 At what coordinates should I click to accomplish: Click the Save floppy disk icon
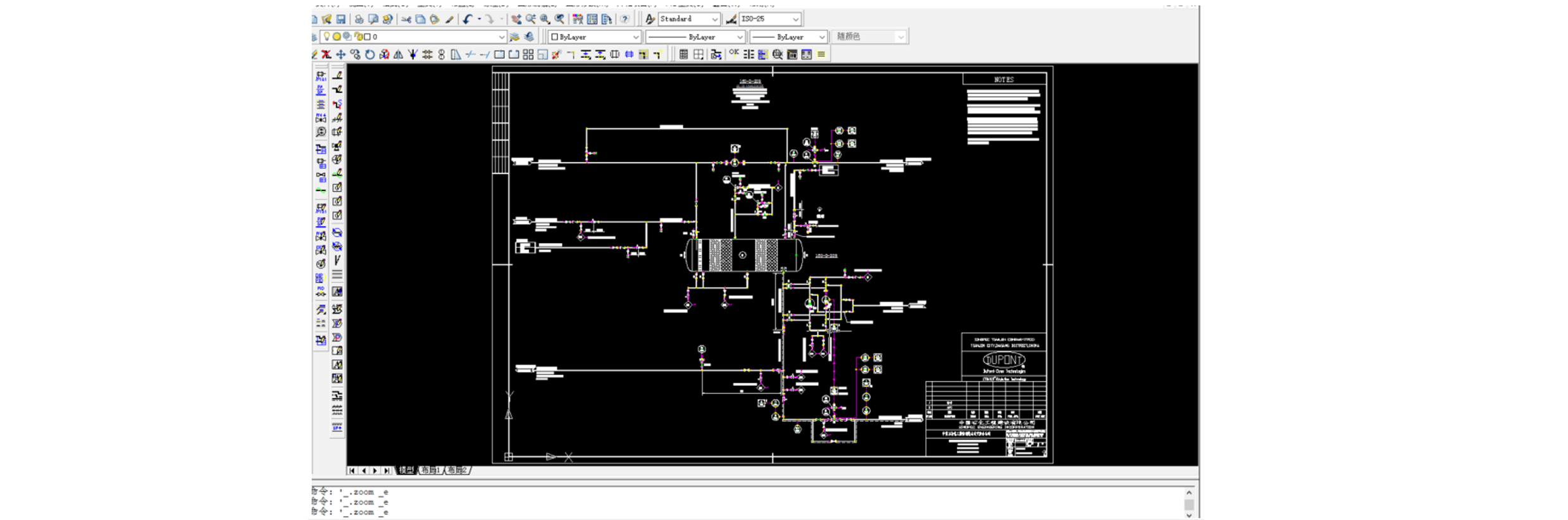click(x=341, y=20)
